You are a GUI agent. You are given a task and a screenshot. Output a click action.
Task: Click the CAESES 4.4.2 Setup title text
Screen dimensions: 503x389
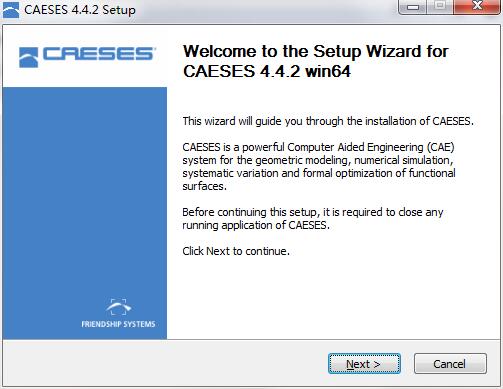pyautogui.click(x=80, y=10)
